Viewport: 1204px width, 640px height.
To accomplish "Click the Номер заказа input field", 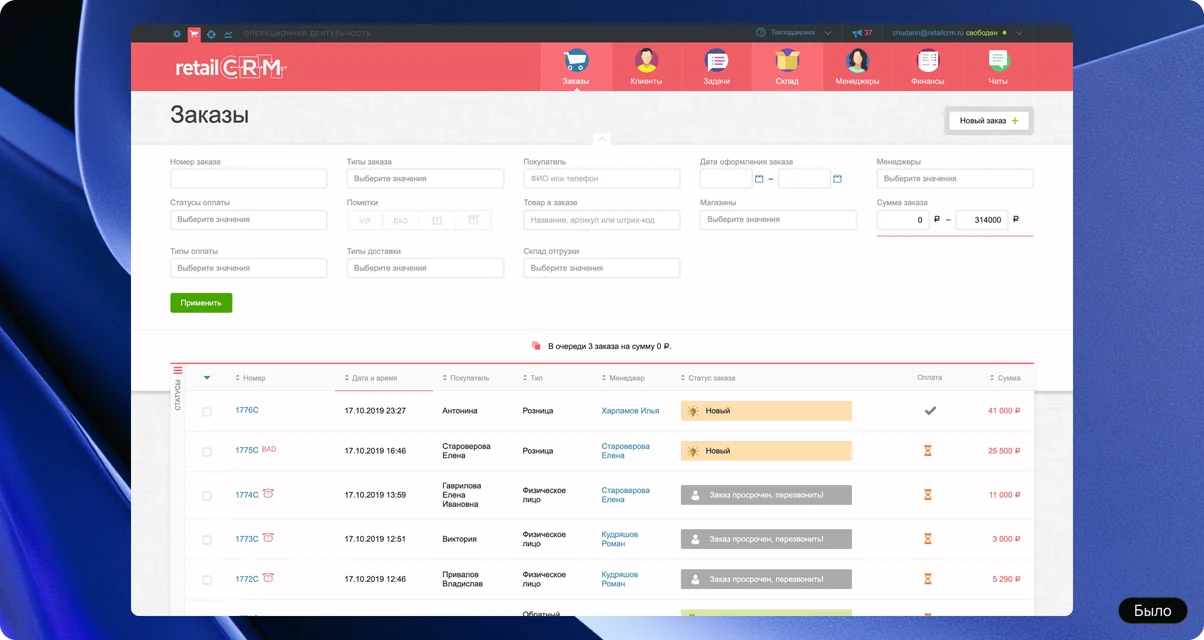I will click(x=248, y=179).
